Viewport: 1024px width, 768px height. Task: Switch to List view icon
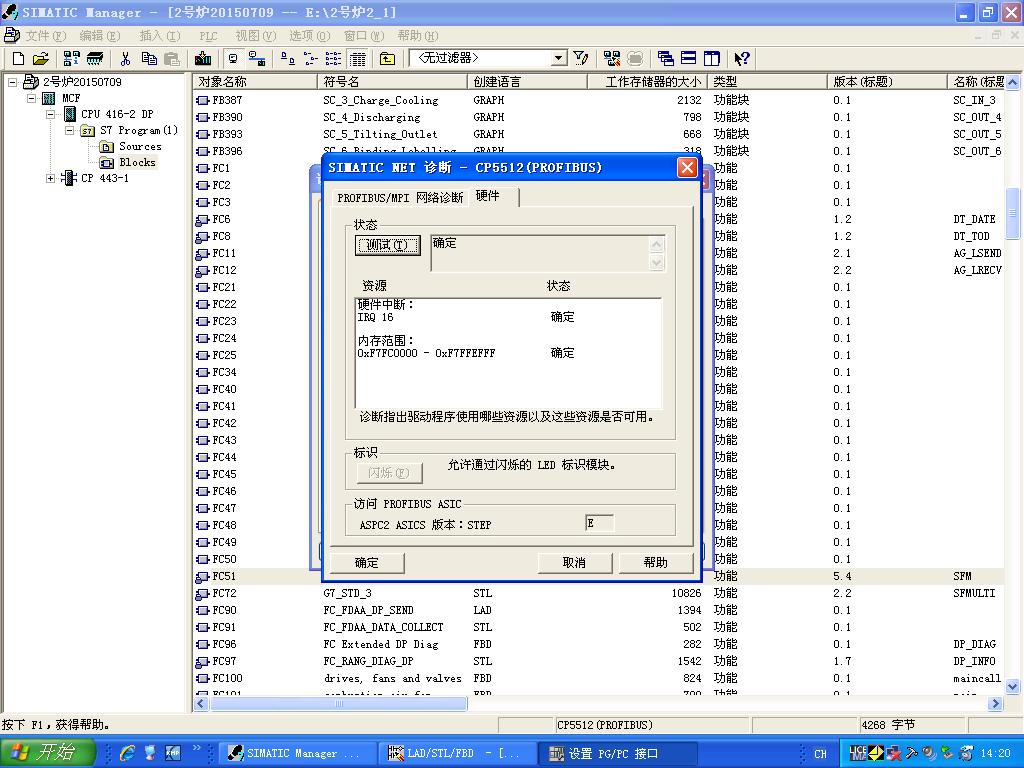[x=333, y=59]
